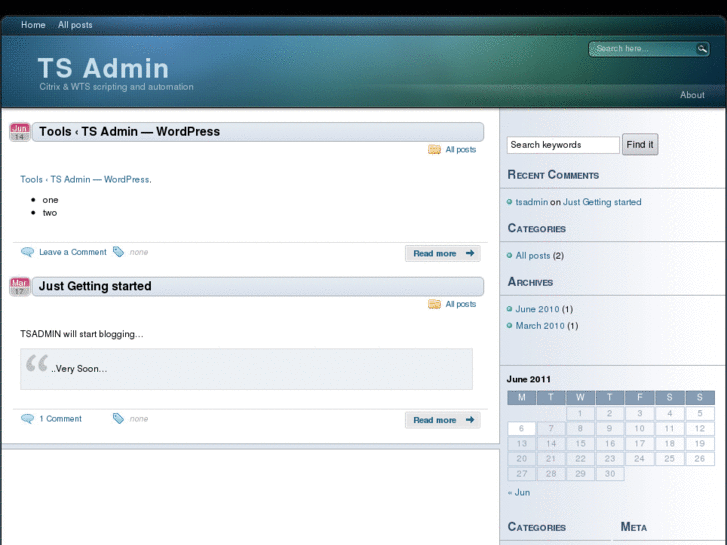727x545 pixels.
Task: Click green bullet beside tsadmin comment
Action: click(x=510, y=202)
